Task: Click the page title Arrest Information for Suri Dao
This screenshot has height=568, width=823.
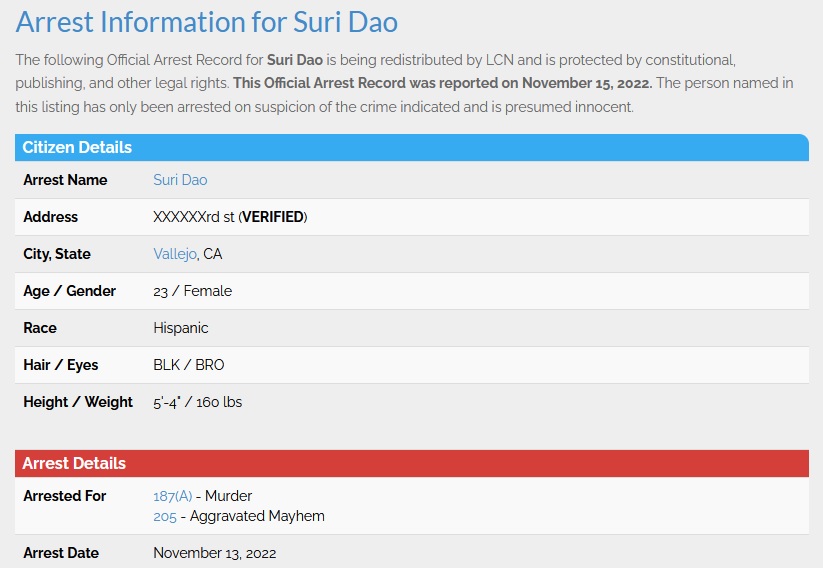Action: click(x=207, y=23)
